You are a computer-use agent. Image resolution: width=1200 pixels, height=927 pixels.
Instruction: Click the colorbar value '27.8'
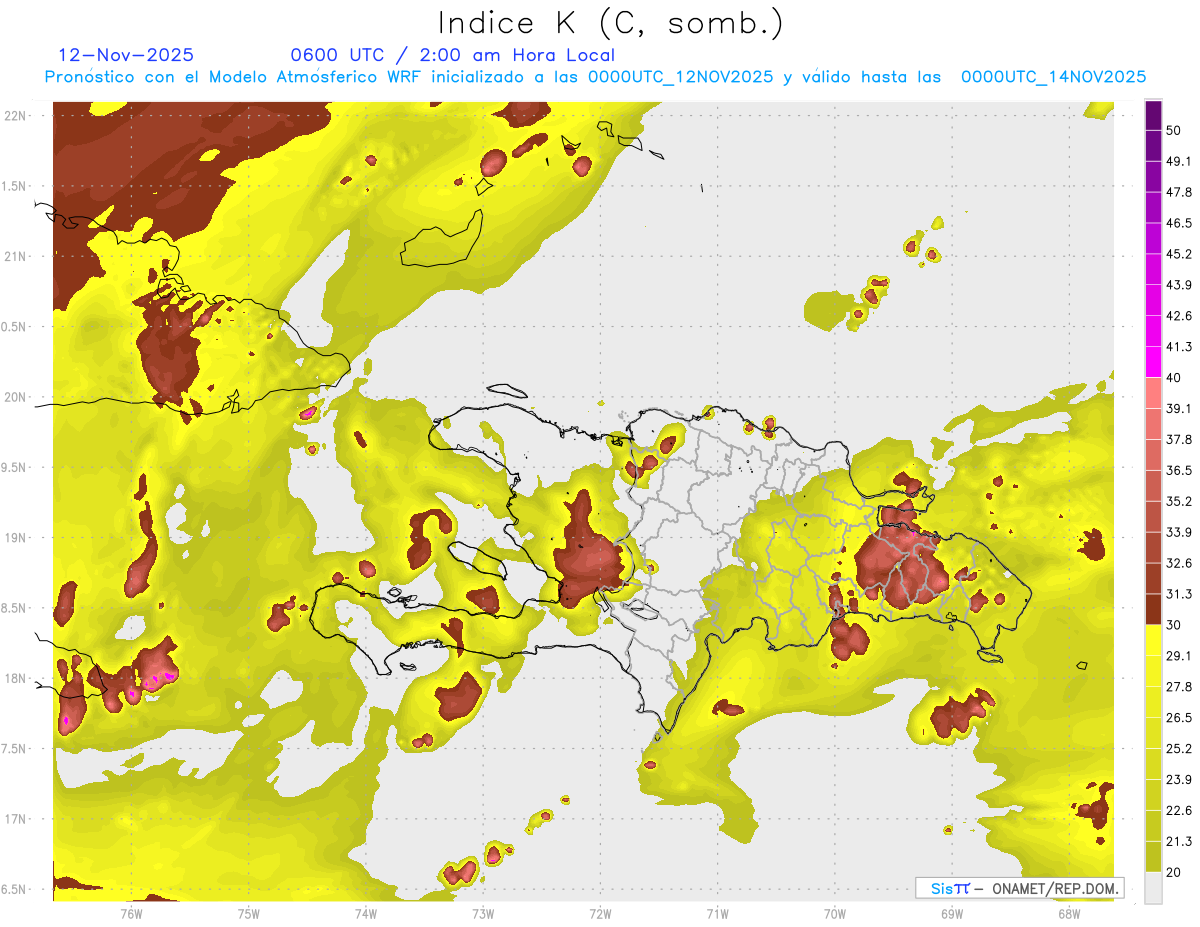coord(1179,686)
